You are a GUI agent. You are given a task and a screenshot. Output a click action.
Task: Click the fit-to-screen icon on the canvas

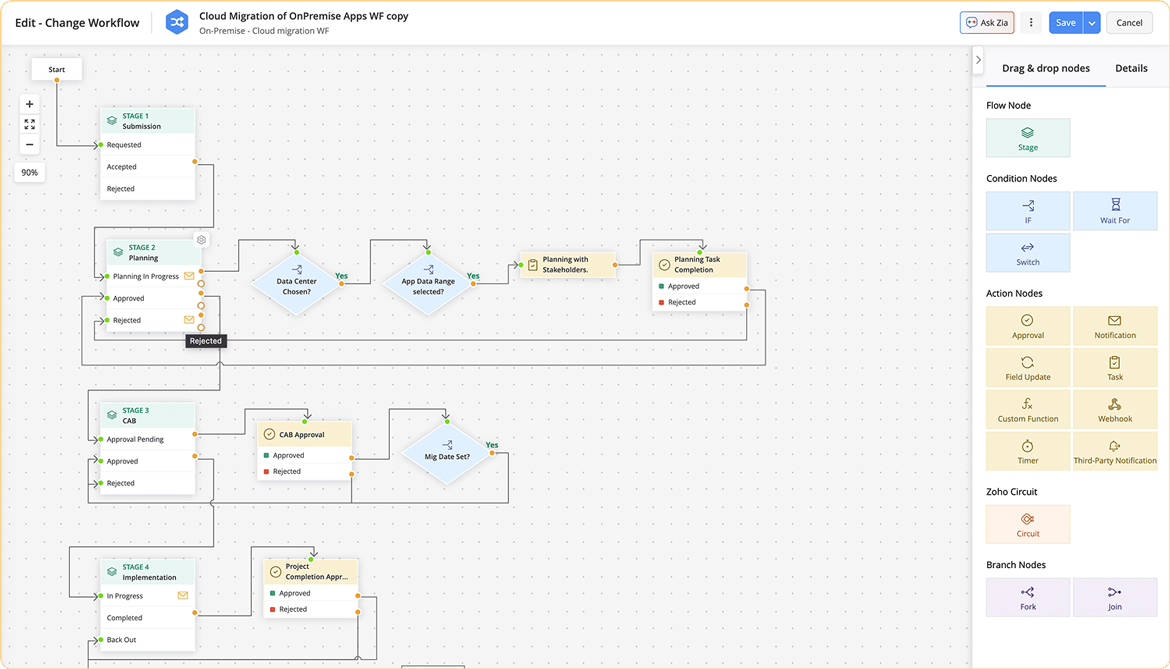click(29, 124)
